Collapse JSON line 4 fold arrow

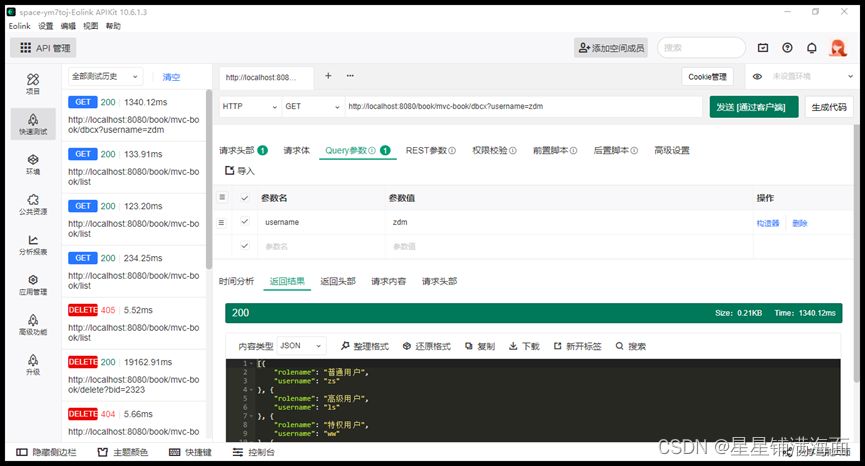point(252,390)
